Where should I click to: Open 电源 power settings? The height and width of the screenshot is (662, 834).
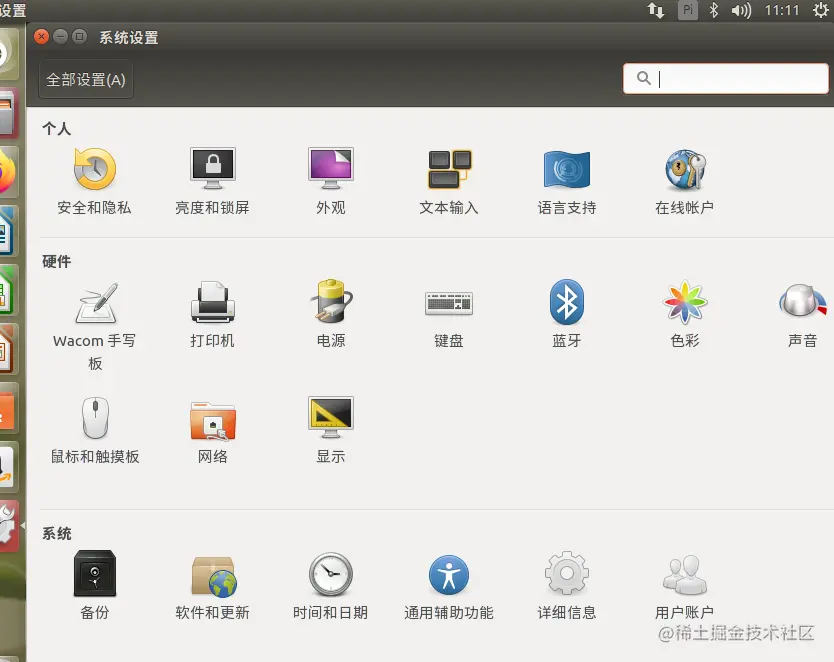tap(330, 314)
